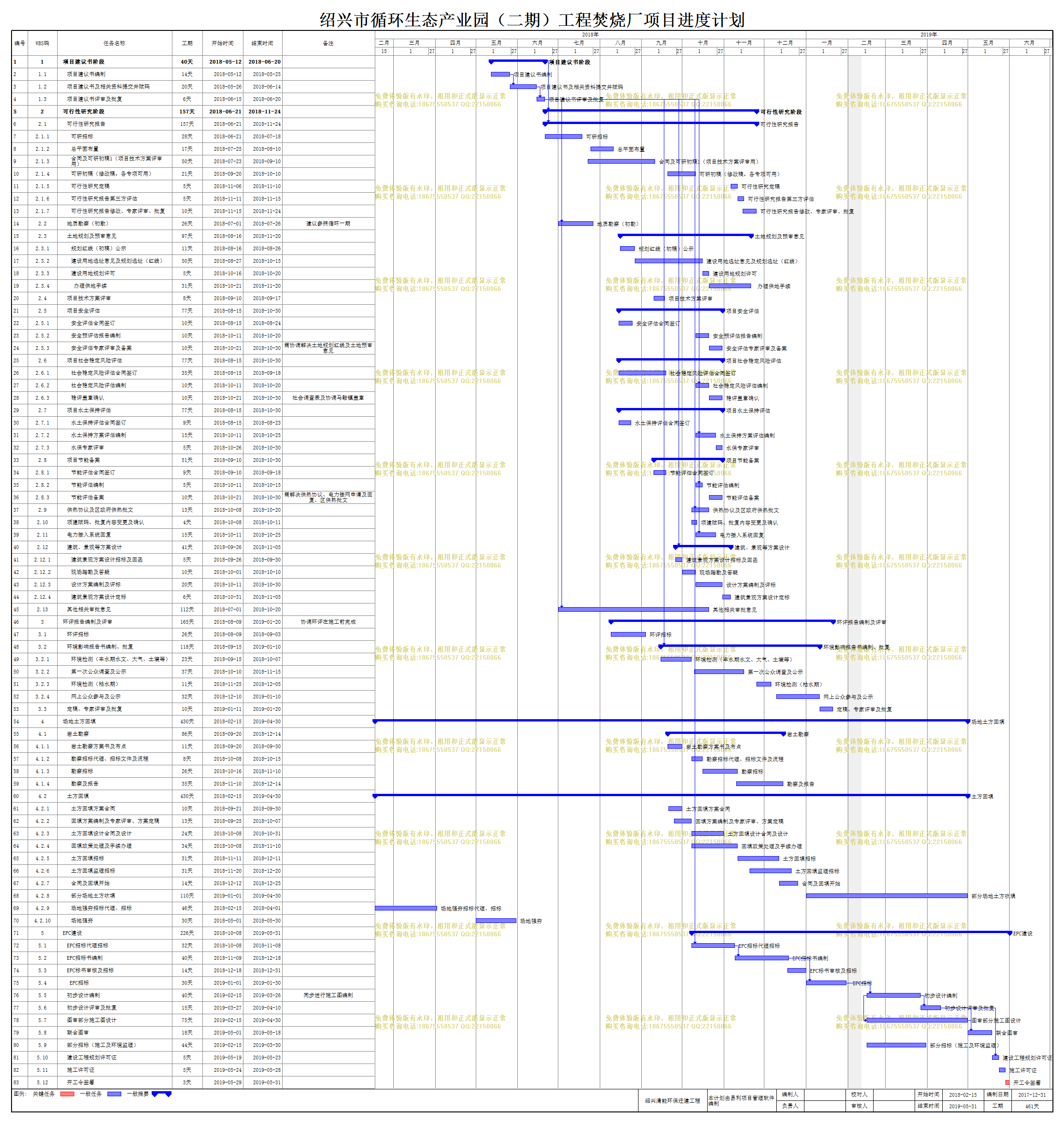1064x1123 pixels.
Task: Click the summary bar labeled 环评报告编制及评审
Action: tap(722, 621)
